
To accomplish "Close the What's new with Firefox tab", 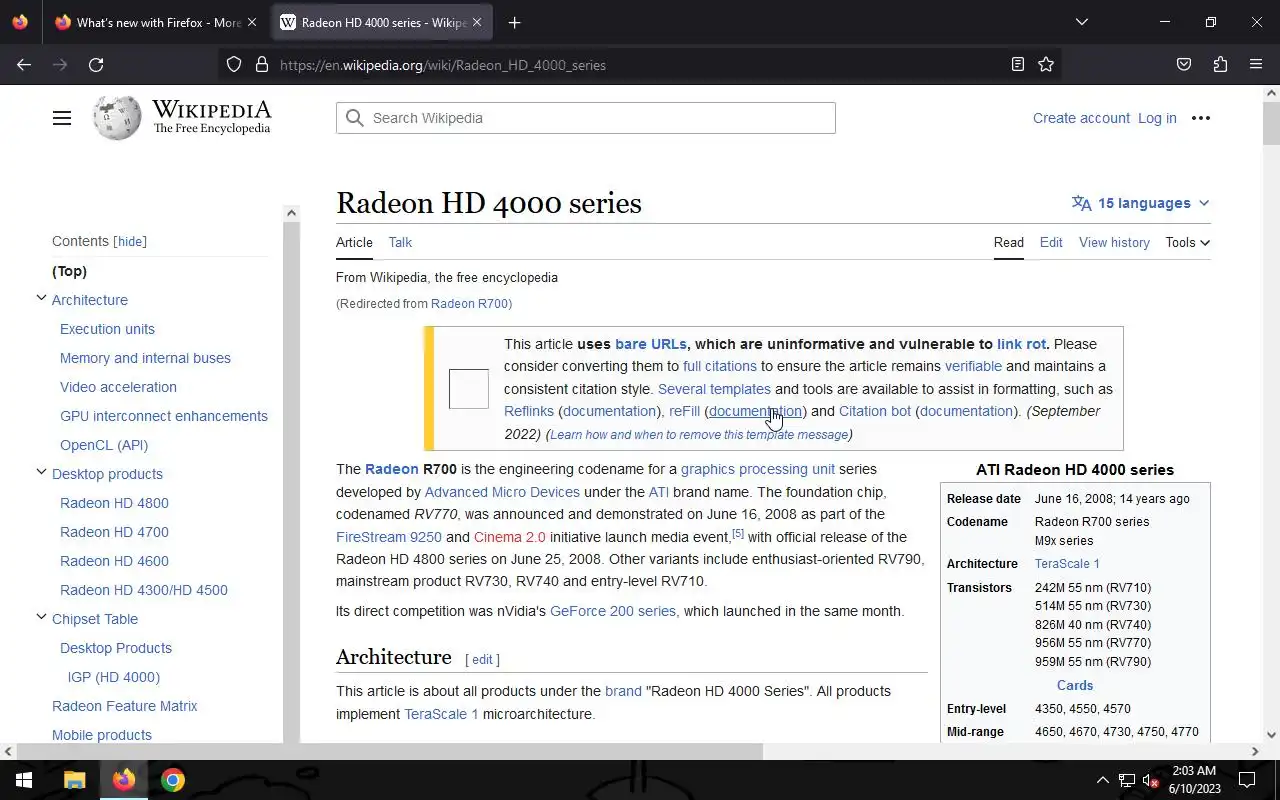I will point(252,22).
